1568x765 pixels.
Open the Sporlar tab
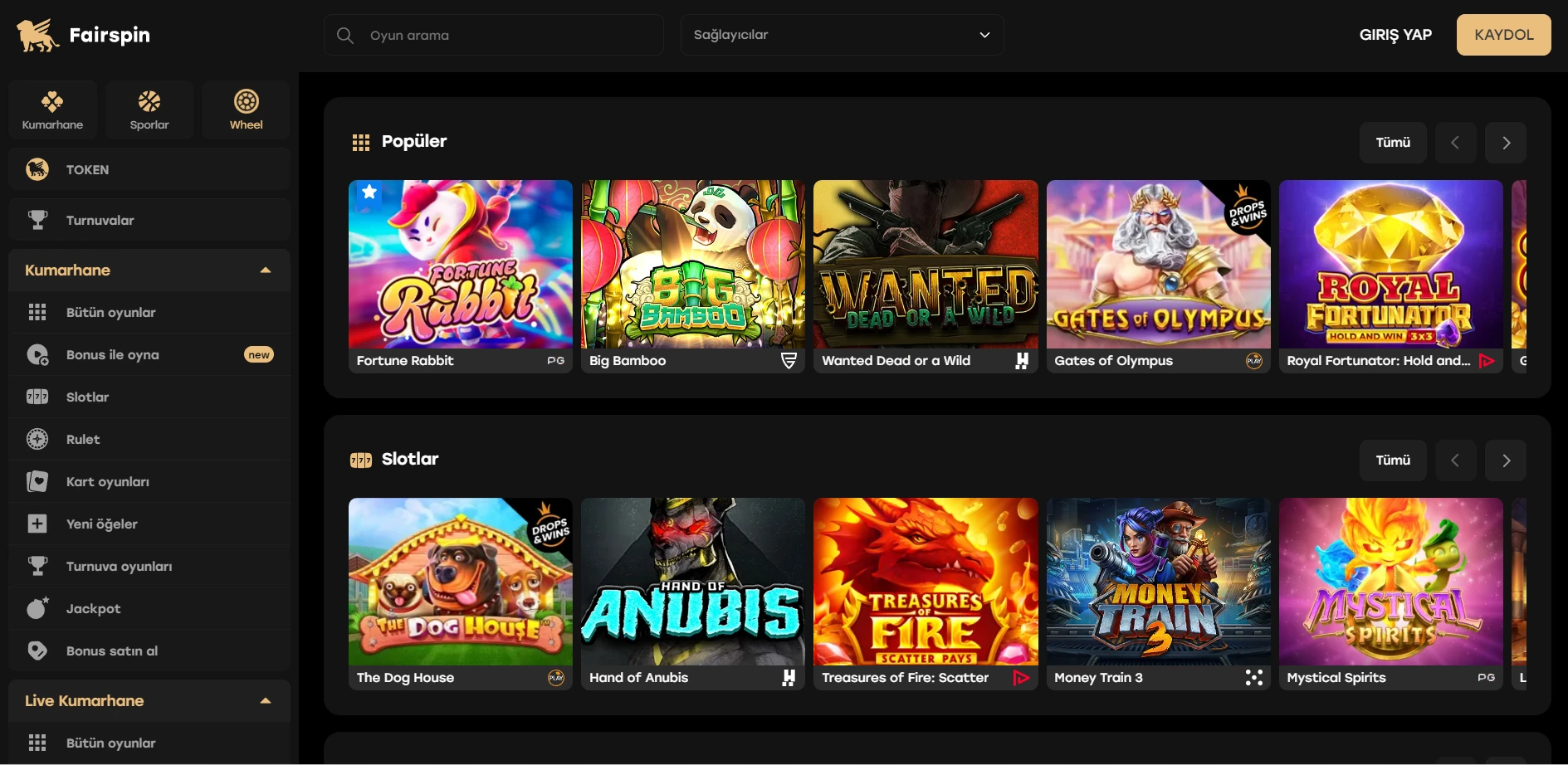click(x=149, y=110)
